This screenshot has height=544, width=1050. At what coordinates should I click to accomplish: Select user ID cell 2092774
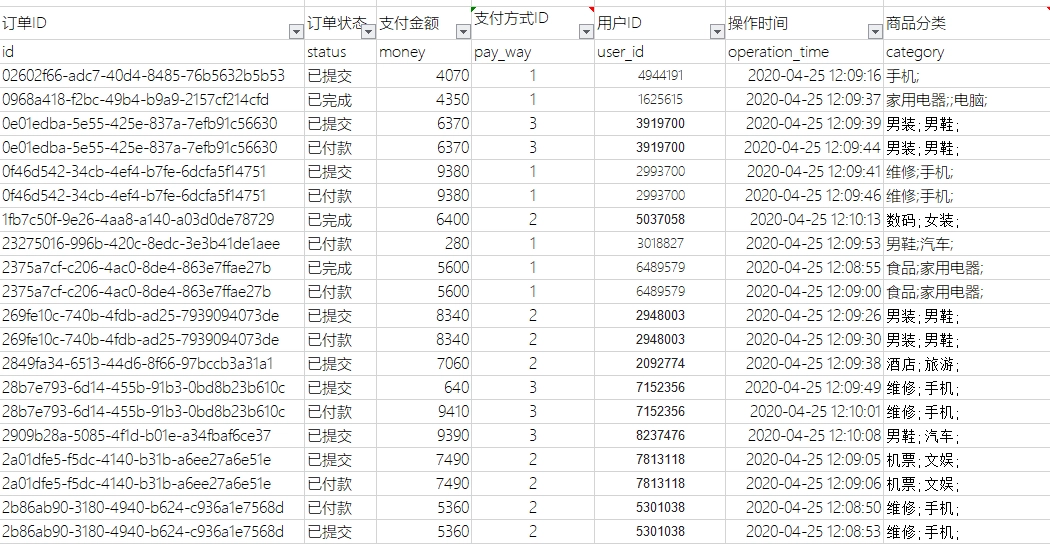pyautogui.click(x=660, y=364)
